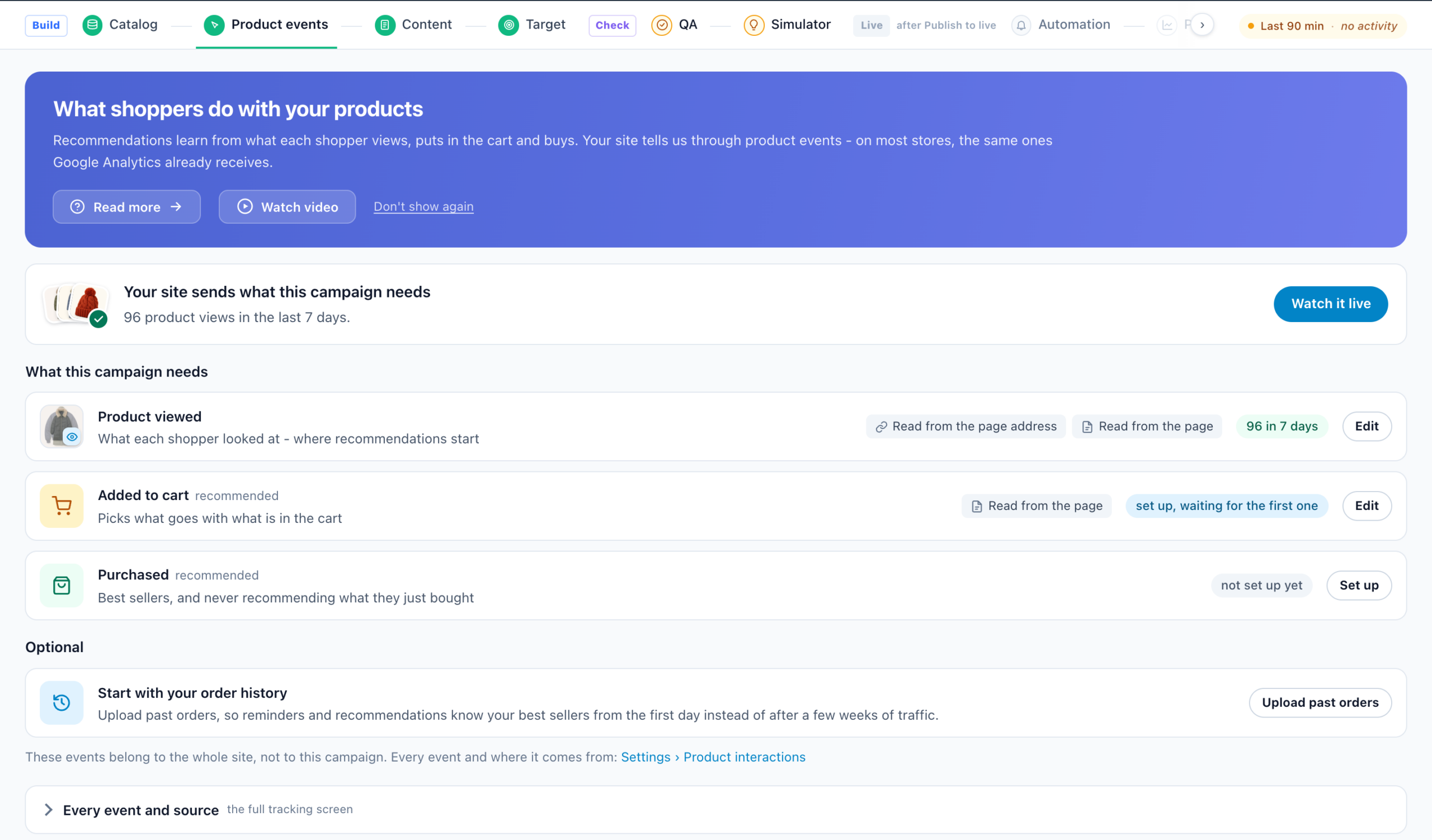1432x840 pixels.
Task: Click the play icon in Watch video
Action: pos(245,206)
